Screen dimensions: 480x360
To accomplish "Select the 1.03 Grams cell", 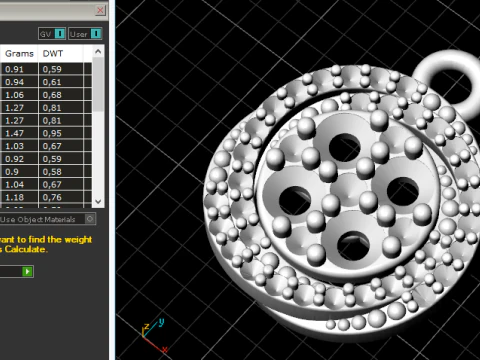I will [19, 146].
